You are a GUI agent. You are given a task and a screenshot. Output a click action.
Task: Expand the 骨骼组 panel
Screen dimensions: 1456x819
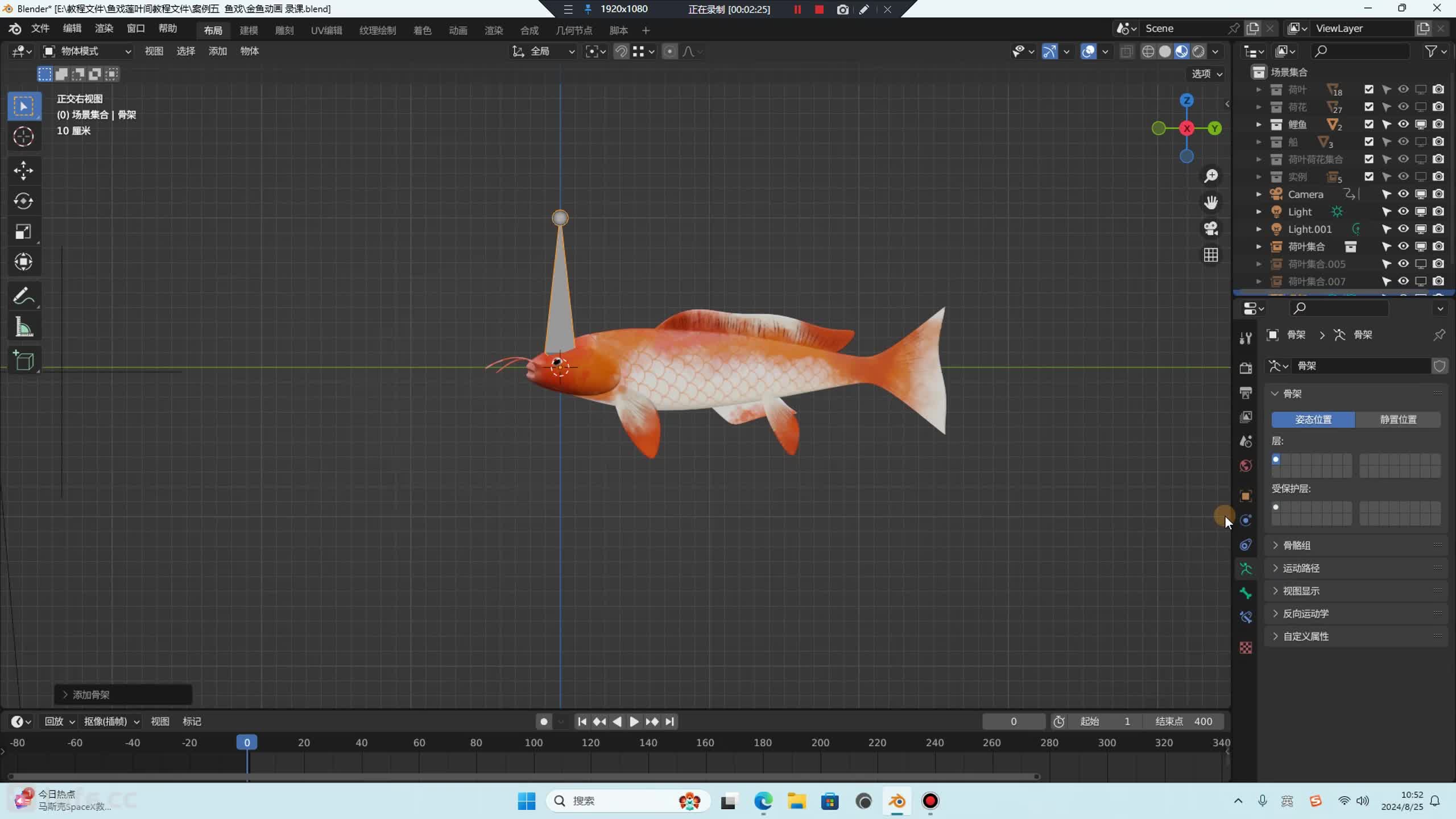point(1356,545)
